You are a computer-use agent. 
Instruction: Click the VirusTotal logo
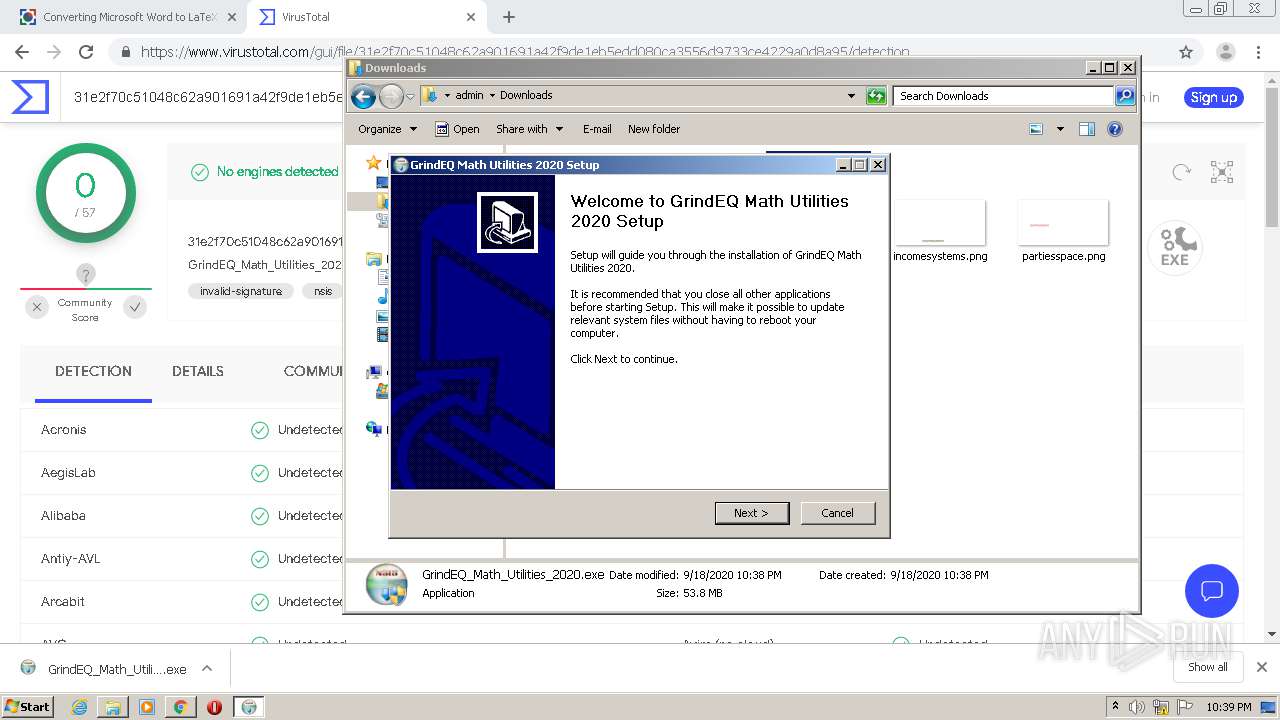[30, 97]
